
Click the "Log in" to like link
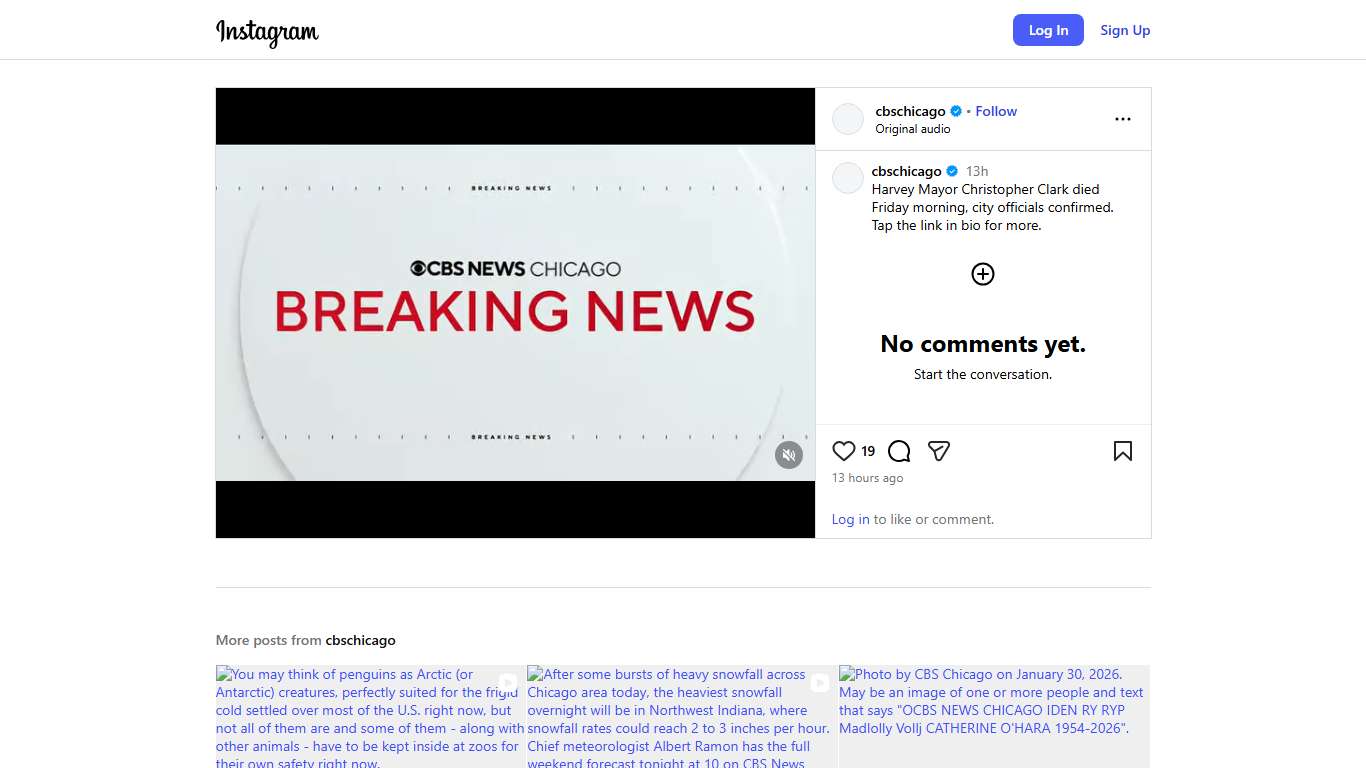coord(850,519)
